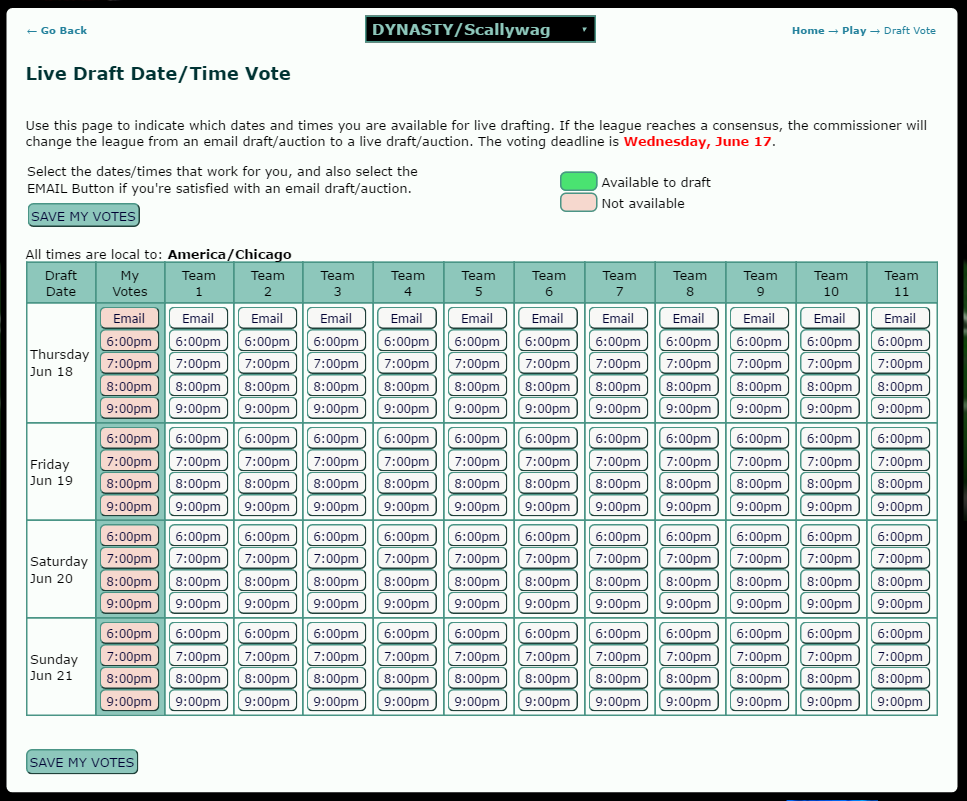
Task: Click Team 9 Friday 8:00pm slot
Action: pos(759,483)
